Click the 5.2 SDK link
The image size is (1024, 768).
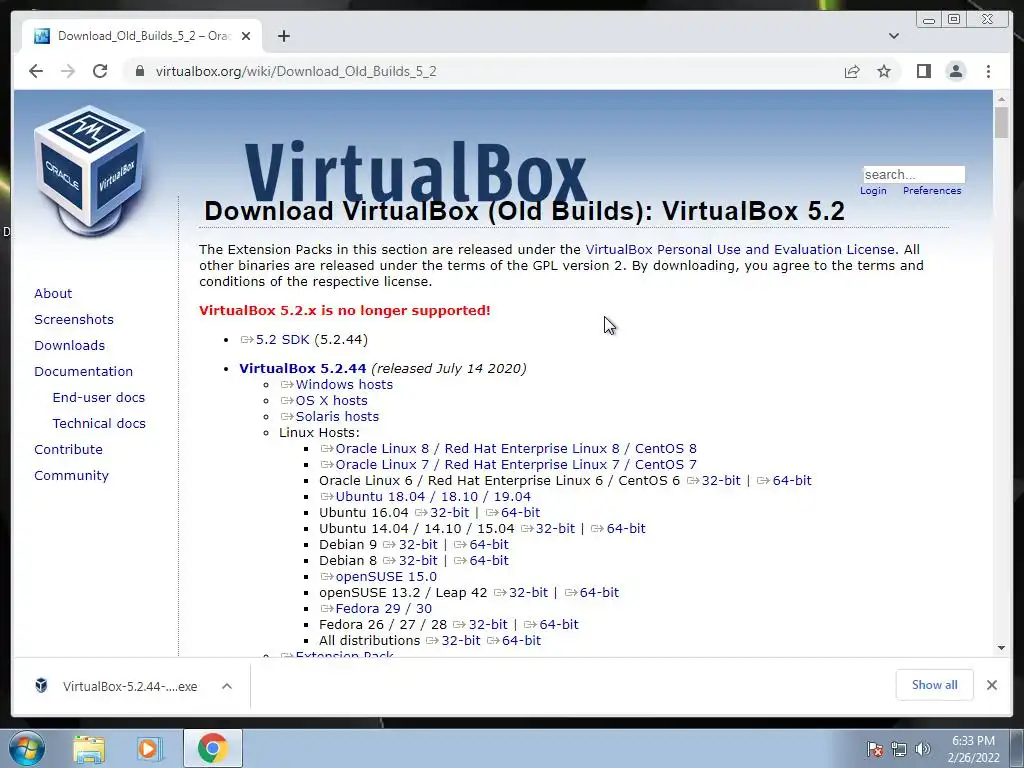[x=282, y=340]
